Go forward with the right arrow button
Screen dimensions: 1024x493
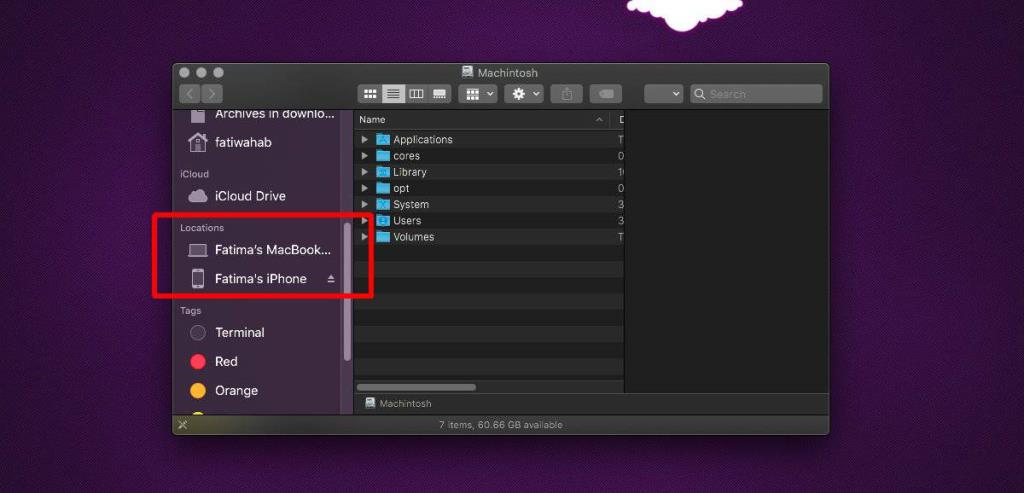click(x=212, y=94)
